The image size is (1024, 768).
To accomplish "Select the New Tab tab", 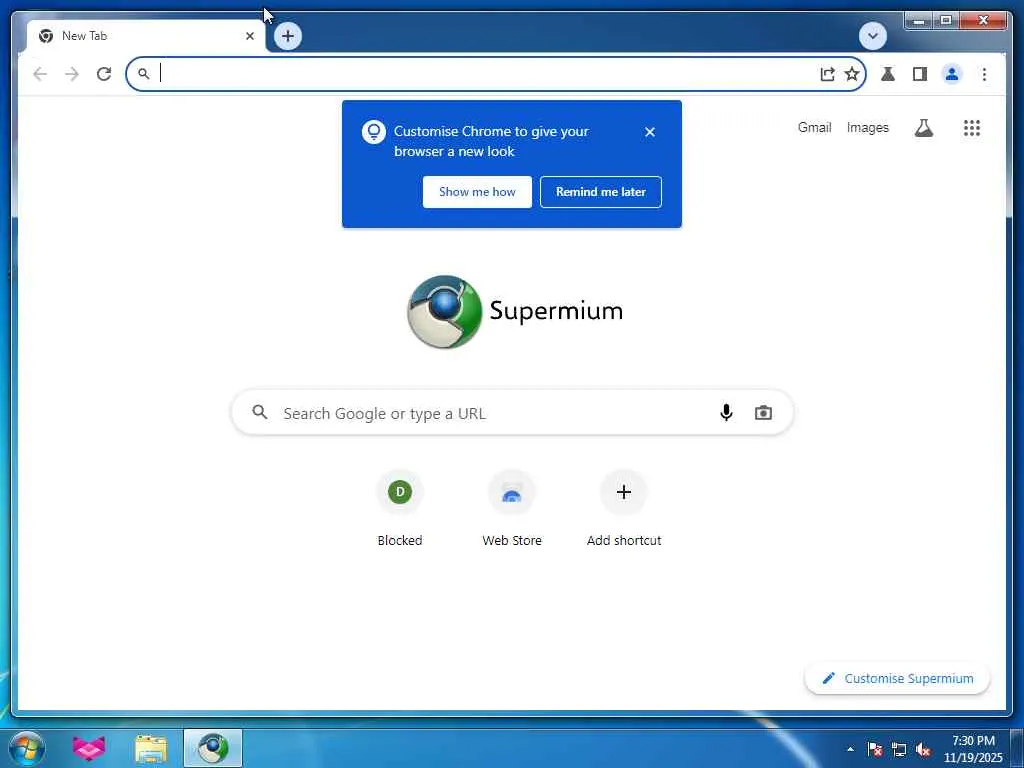I will [146, 36].
